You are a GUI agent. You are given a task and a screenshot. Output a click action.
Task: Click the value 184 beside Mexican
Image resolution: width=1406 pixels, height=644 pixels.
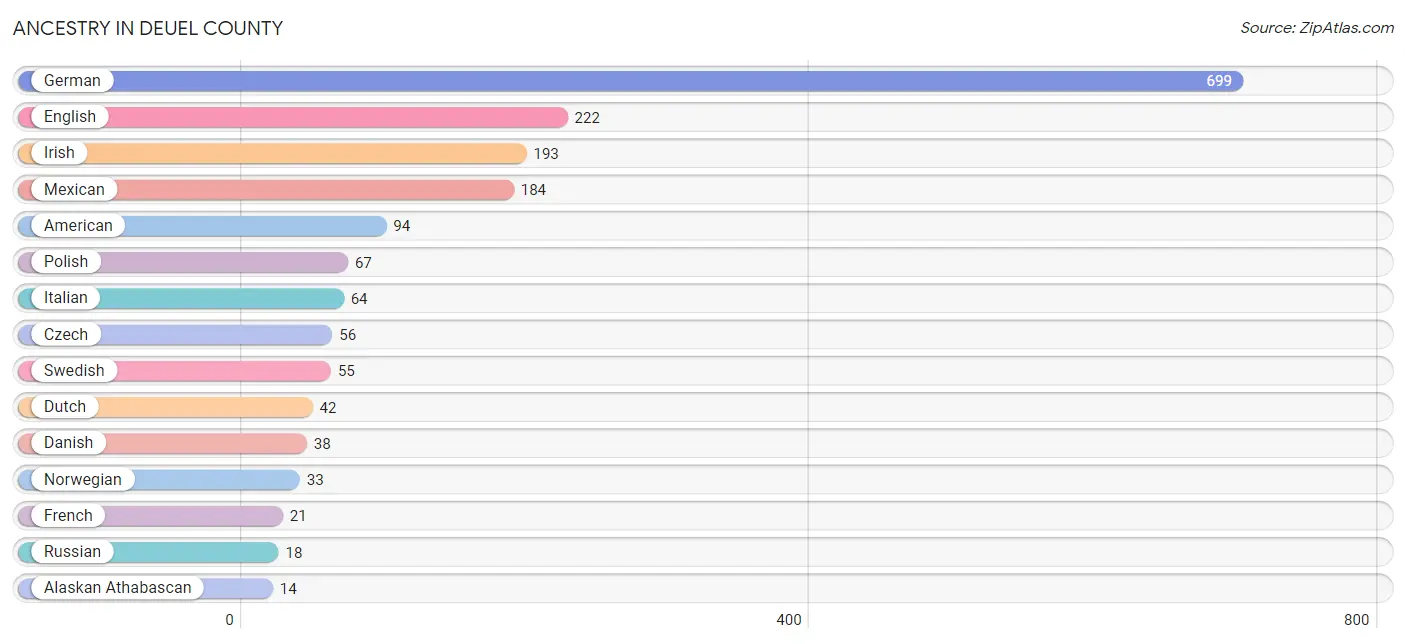(533, 189)
